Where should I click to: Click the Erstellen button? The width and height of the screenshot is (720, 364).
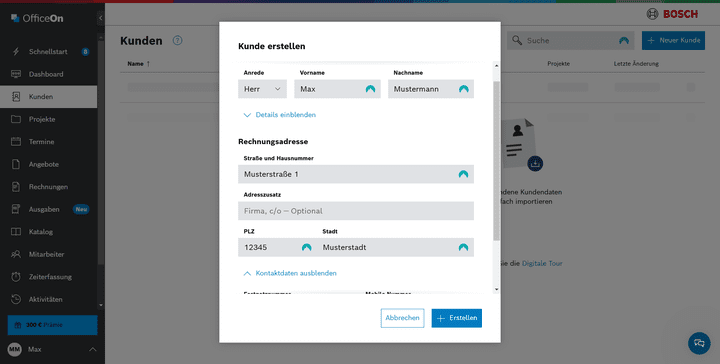click(456, 318)
